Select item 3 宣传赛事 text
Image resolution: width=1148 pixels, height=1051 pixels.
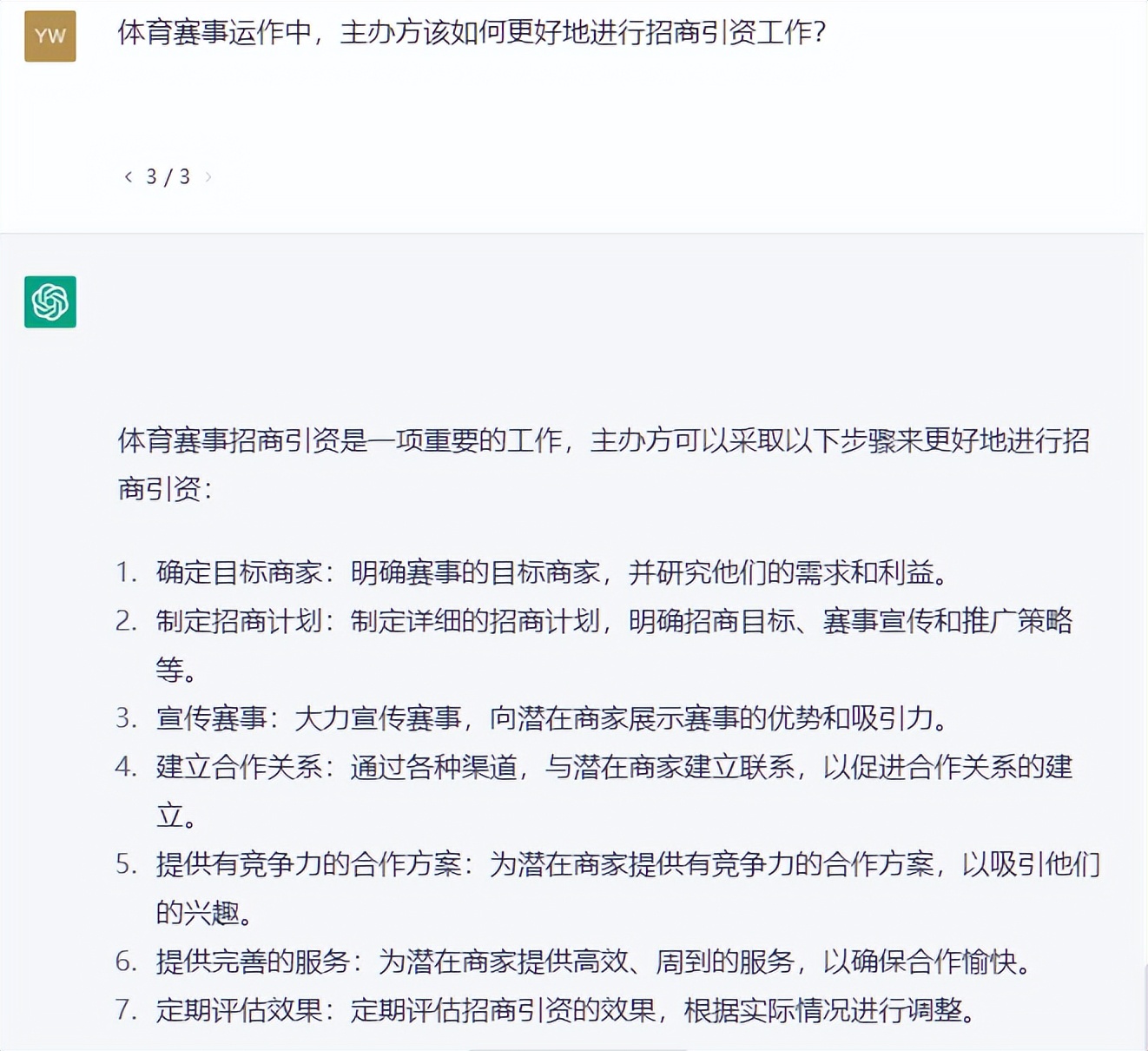[x=534, y=718]
